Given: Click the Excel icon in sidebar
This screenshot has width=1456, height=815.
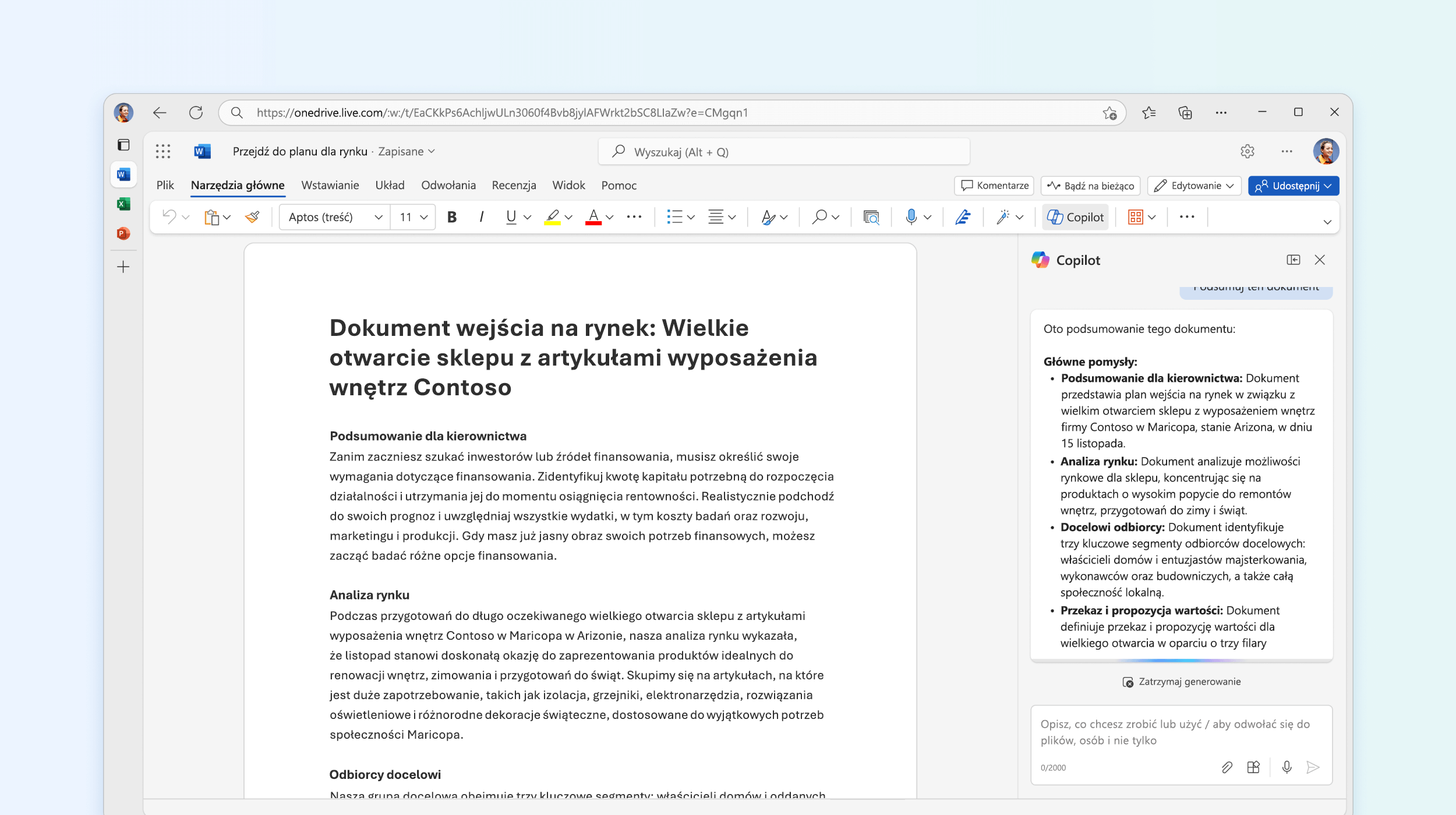Looking at the screenshot, I should point(123,204).
